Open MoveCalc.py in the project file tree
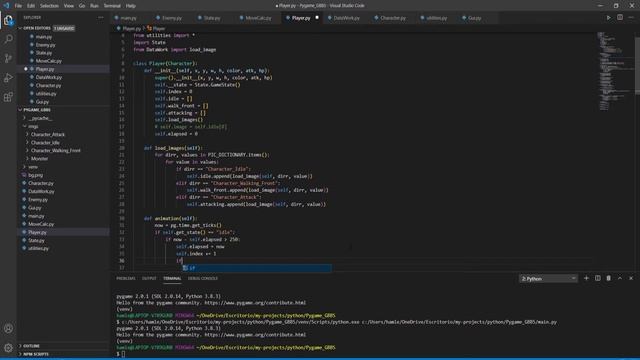Screen dimensions: 640x360 63,224
